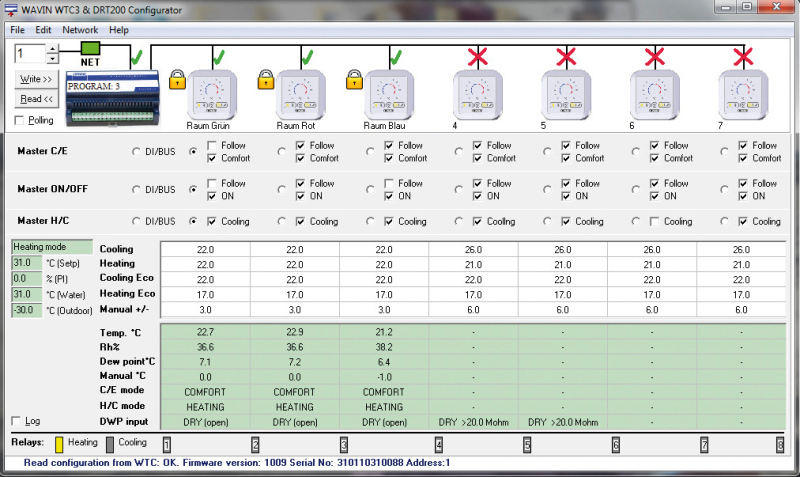Enable the Log checkbox
This screenshot has height=477, width=800.
point(16,421)
